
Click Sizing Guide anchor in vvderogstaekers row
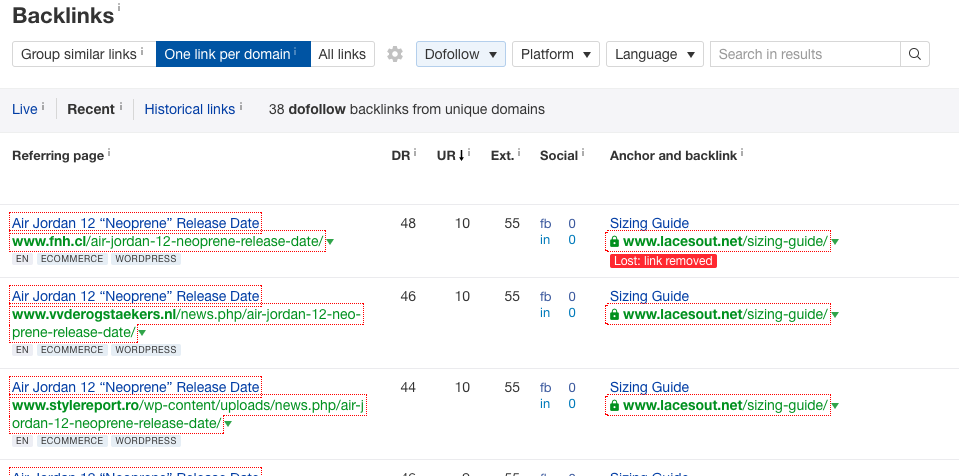pos(649,296)
